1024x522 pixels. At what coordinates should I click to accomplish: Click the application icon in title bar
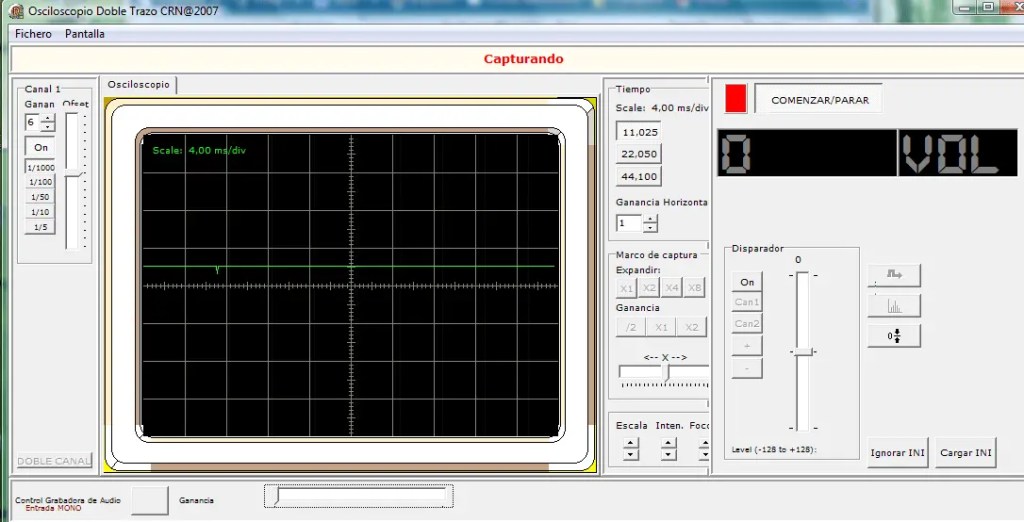15,9
